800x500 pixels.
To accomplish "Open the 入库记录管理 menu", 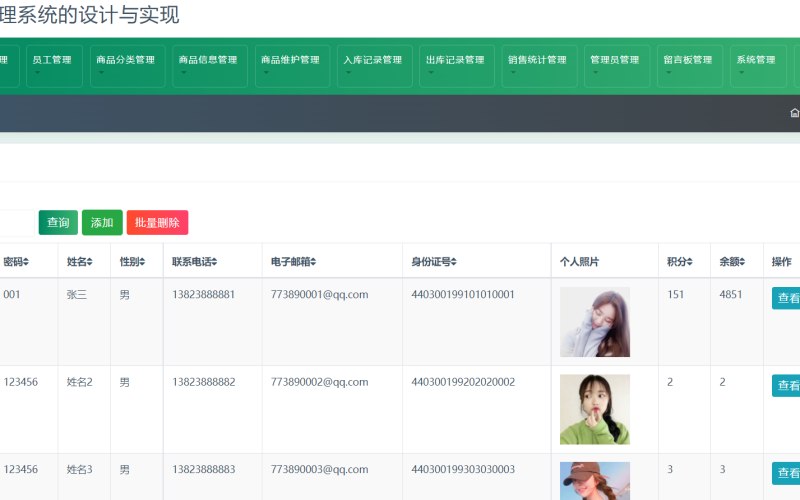I will [374, 66].
